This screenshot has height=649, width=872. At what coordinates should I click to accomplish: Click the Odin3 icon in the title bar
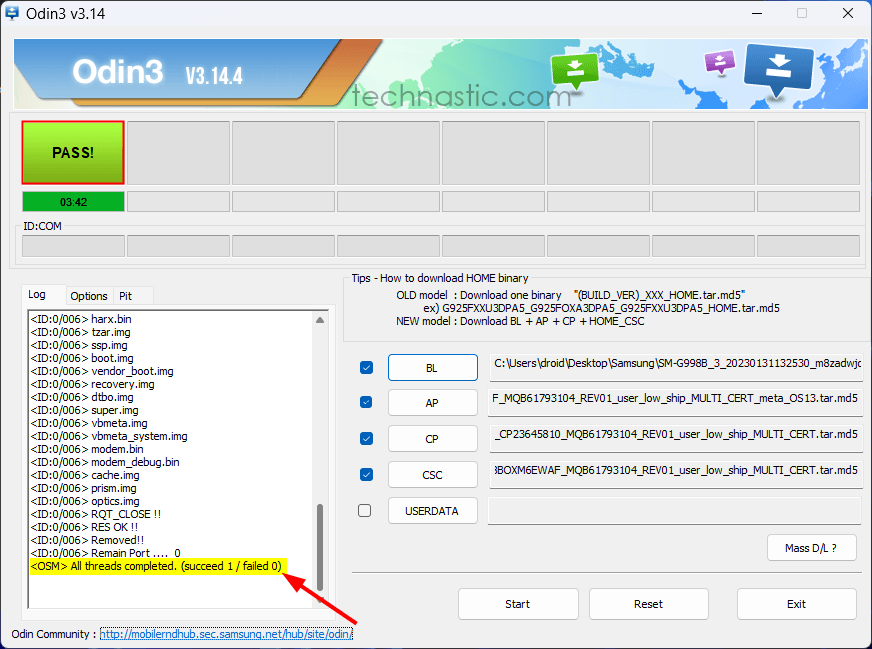[x=13, y=13]
